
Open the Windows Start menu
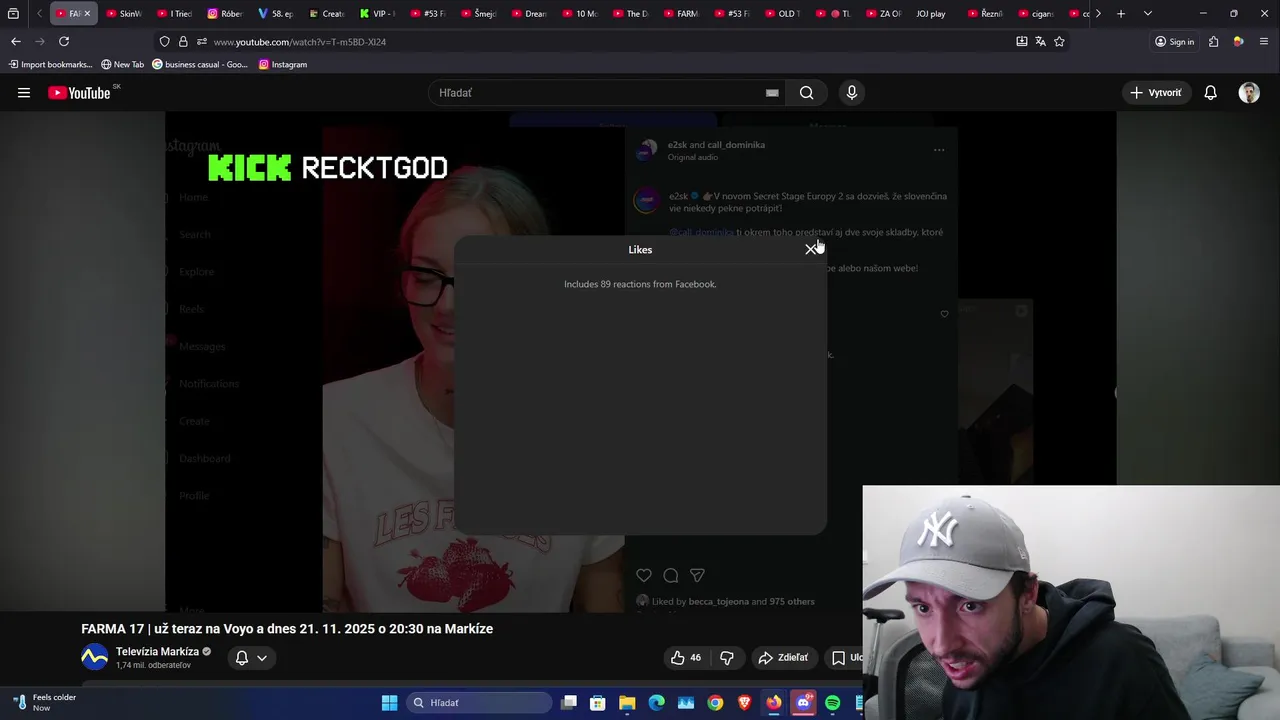(389, 703)
